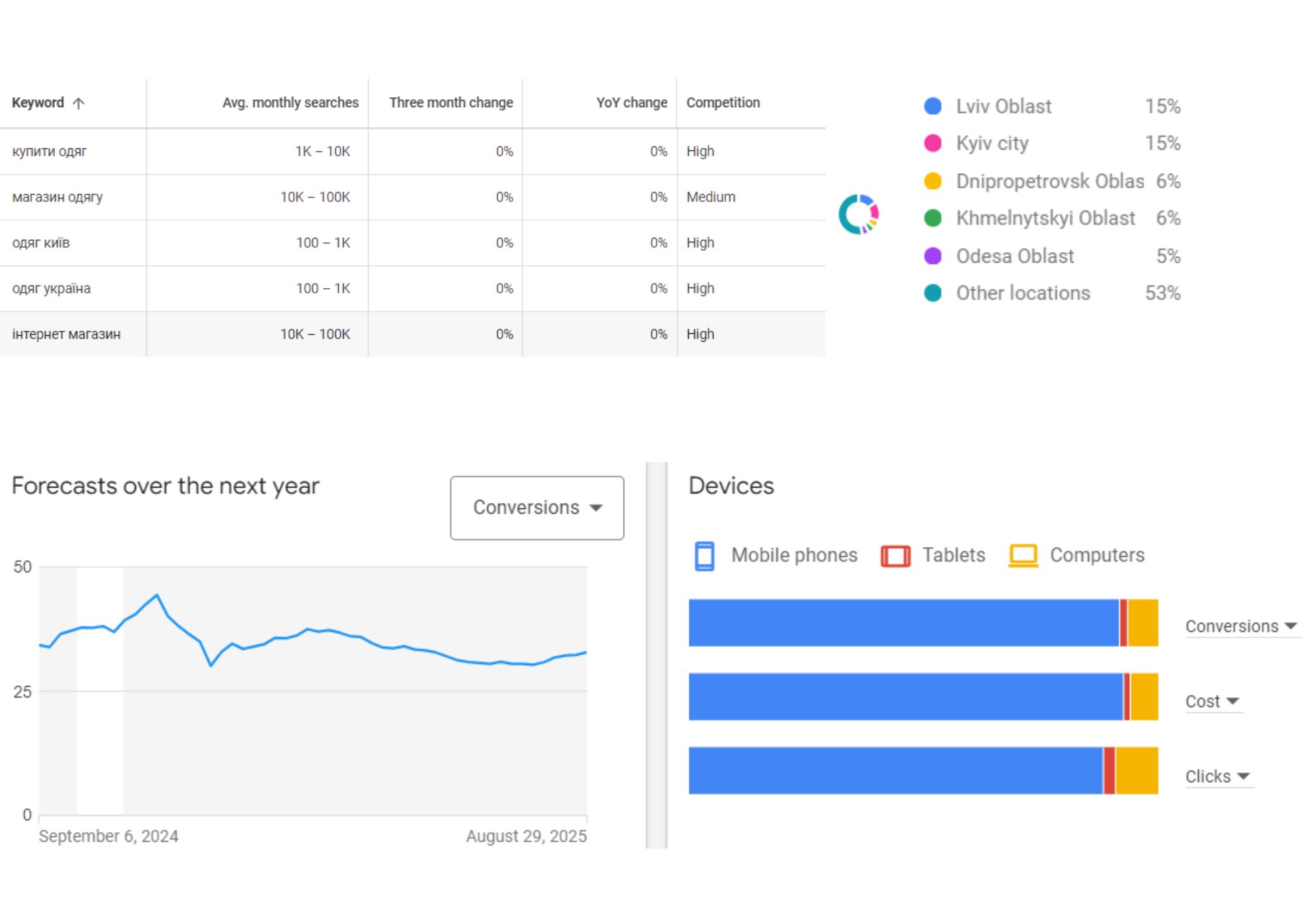The width and height of the screenshot is (1307, 924).
Task: Click the 'Kyiv city' legend label
Action: [x=992, y=144]
